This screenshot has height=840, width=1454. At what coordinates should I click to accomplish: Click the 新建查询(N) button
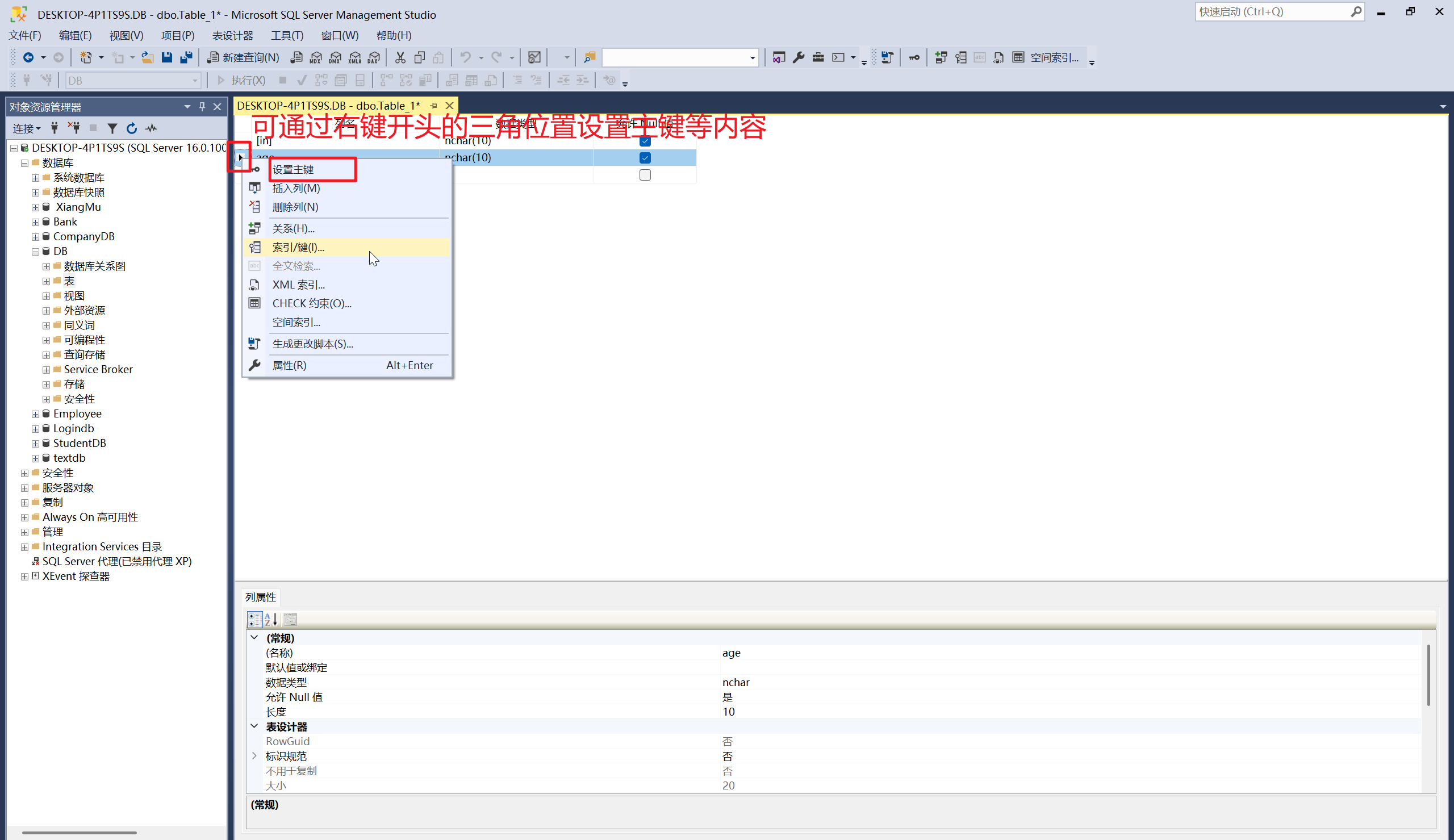[244, 58]
